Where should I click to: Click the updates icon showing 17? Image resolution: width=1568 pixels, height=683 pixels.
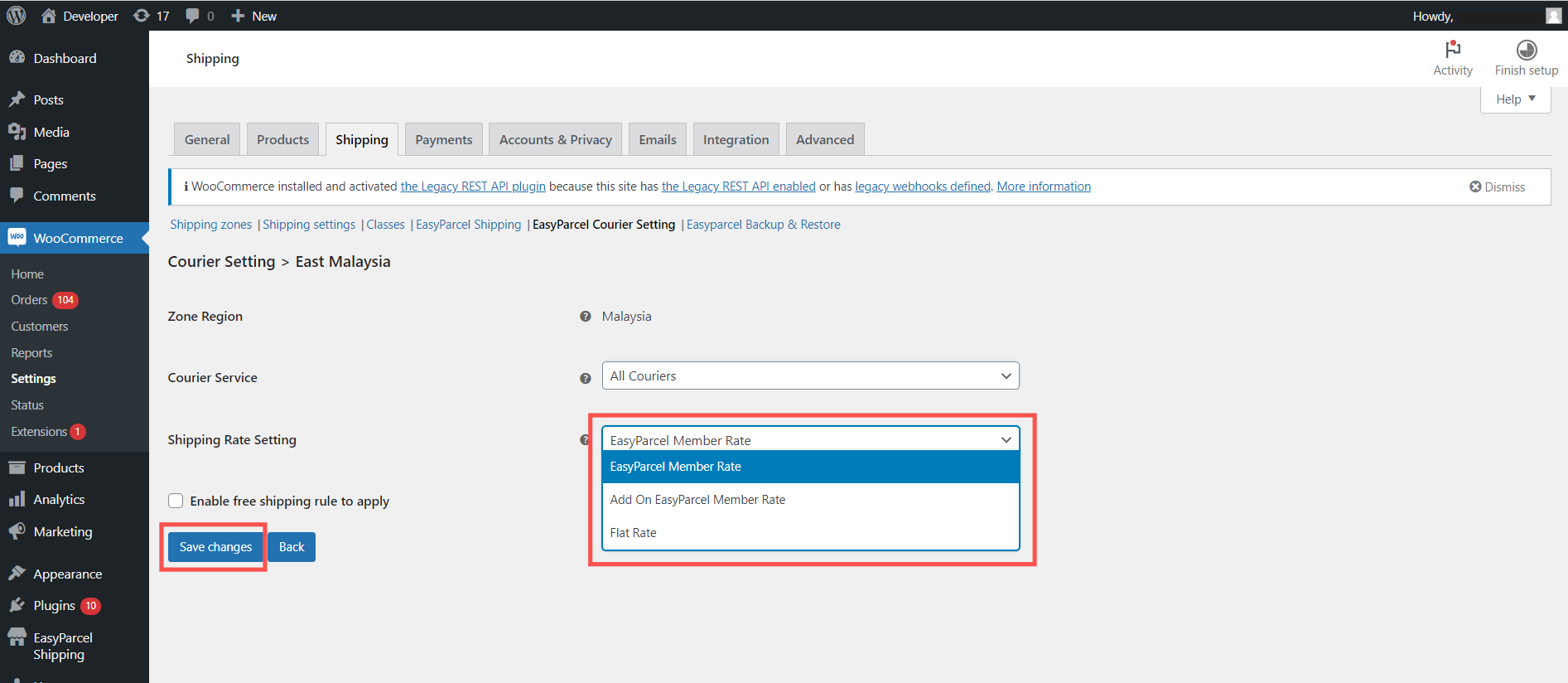[x=142, y=16]
